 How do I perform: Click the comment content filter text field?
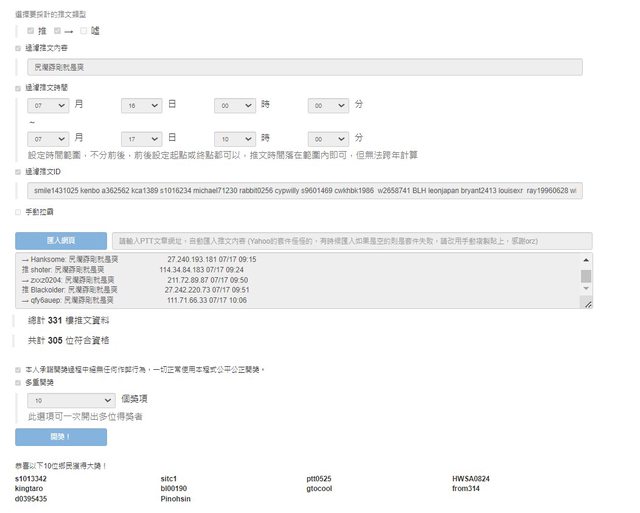(305, 67)
